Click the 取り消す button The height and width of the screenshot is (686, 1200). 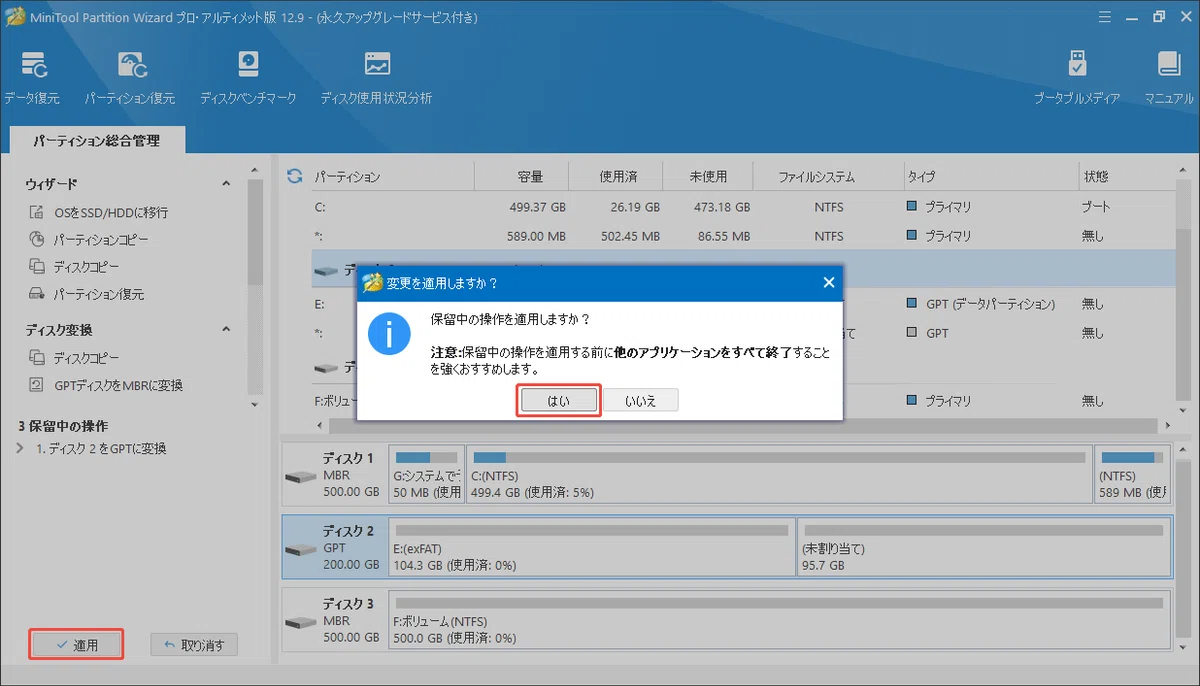point(194,645)
